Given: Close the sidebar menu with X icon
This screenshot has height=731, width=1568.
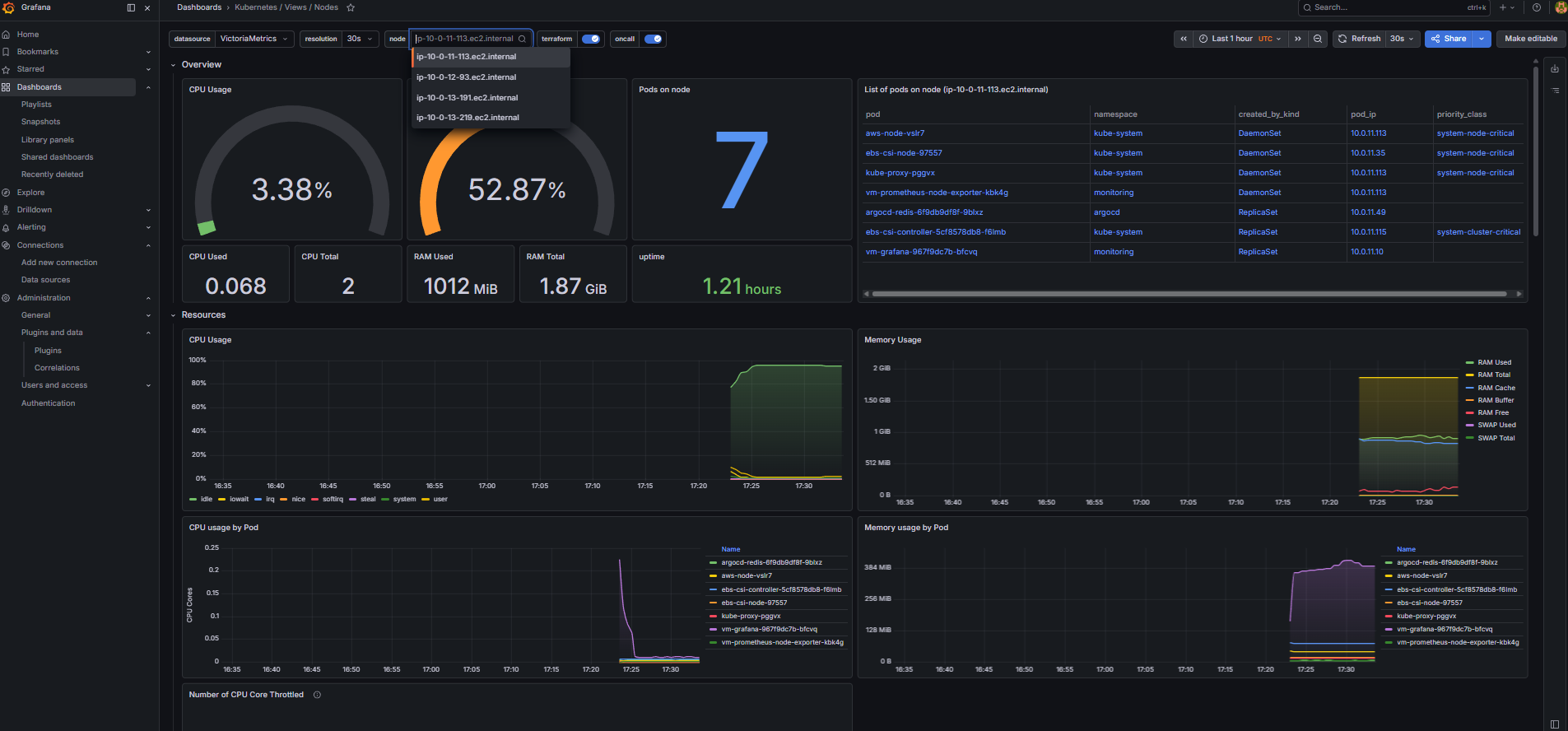Looking at the screenshot, I should pos(147,8).
